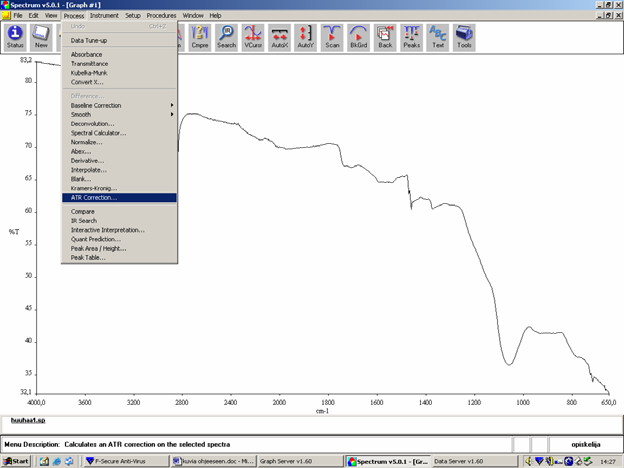Choose Blank... from the menu
This screenshot has height=468, width=624.
(x=119, y=179)
